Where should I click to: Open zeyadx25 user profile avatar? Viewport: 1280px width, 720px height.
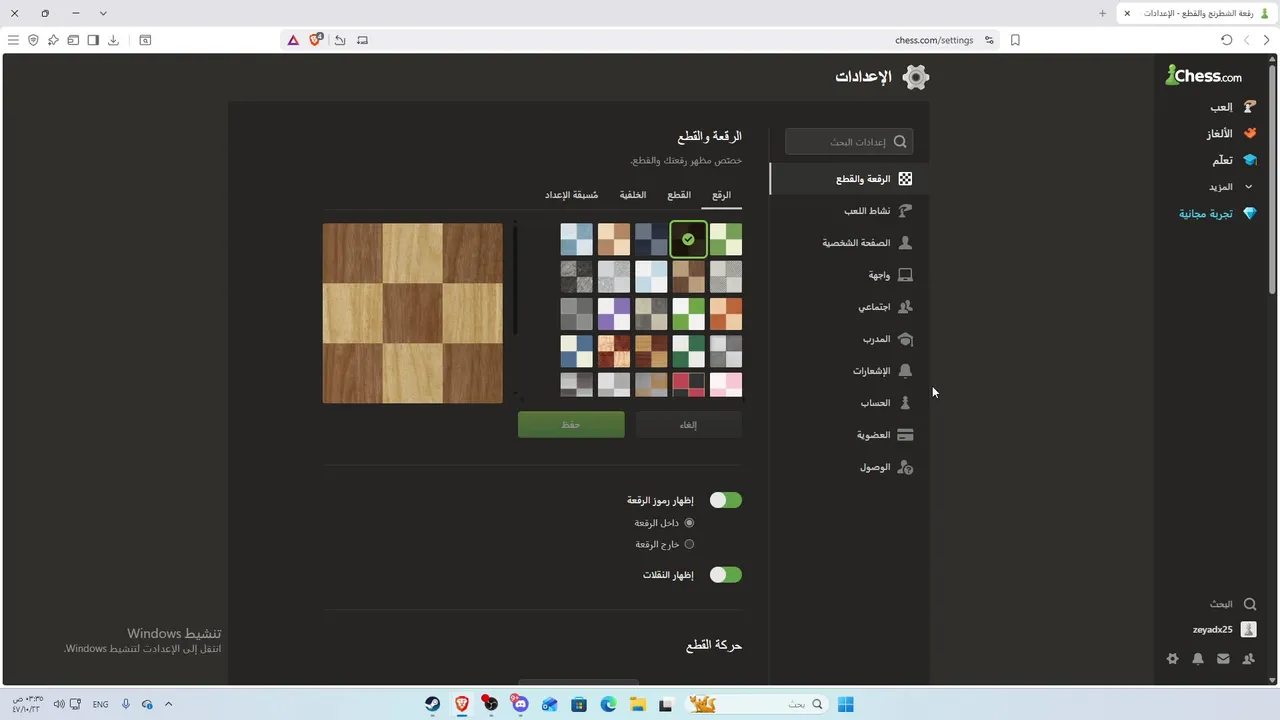[x=1248, y=629]
